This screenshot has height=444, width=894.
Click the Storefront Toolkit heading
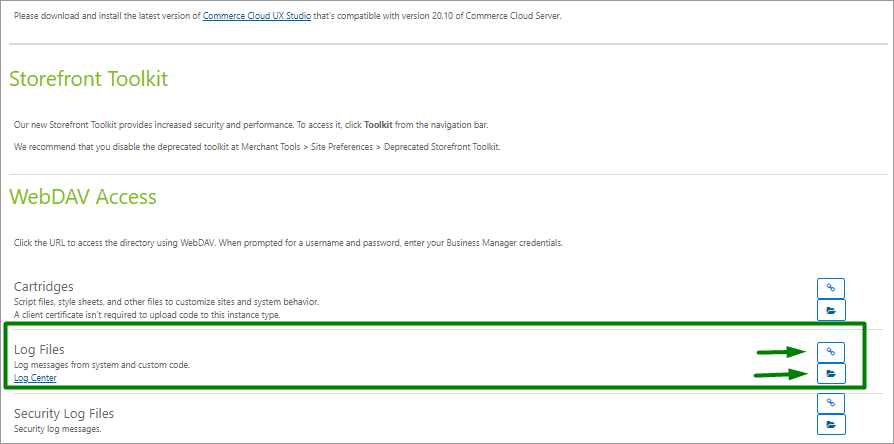88,79
